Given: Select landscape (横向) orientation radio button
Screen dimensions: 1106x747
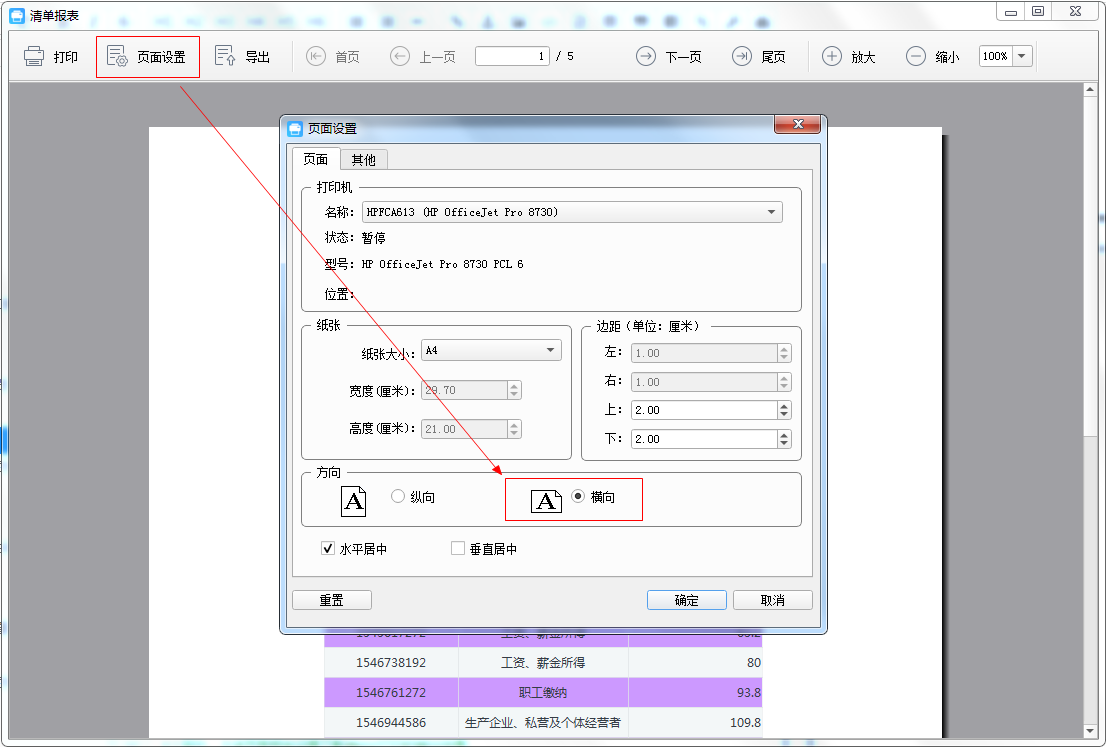Looking at the screenshot, I should click(x=578, y=497).
